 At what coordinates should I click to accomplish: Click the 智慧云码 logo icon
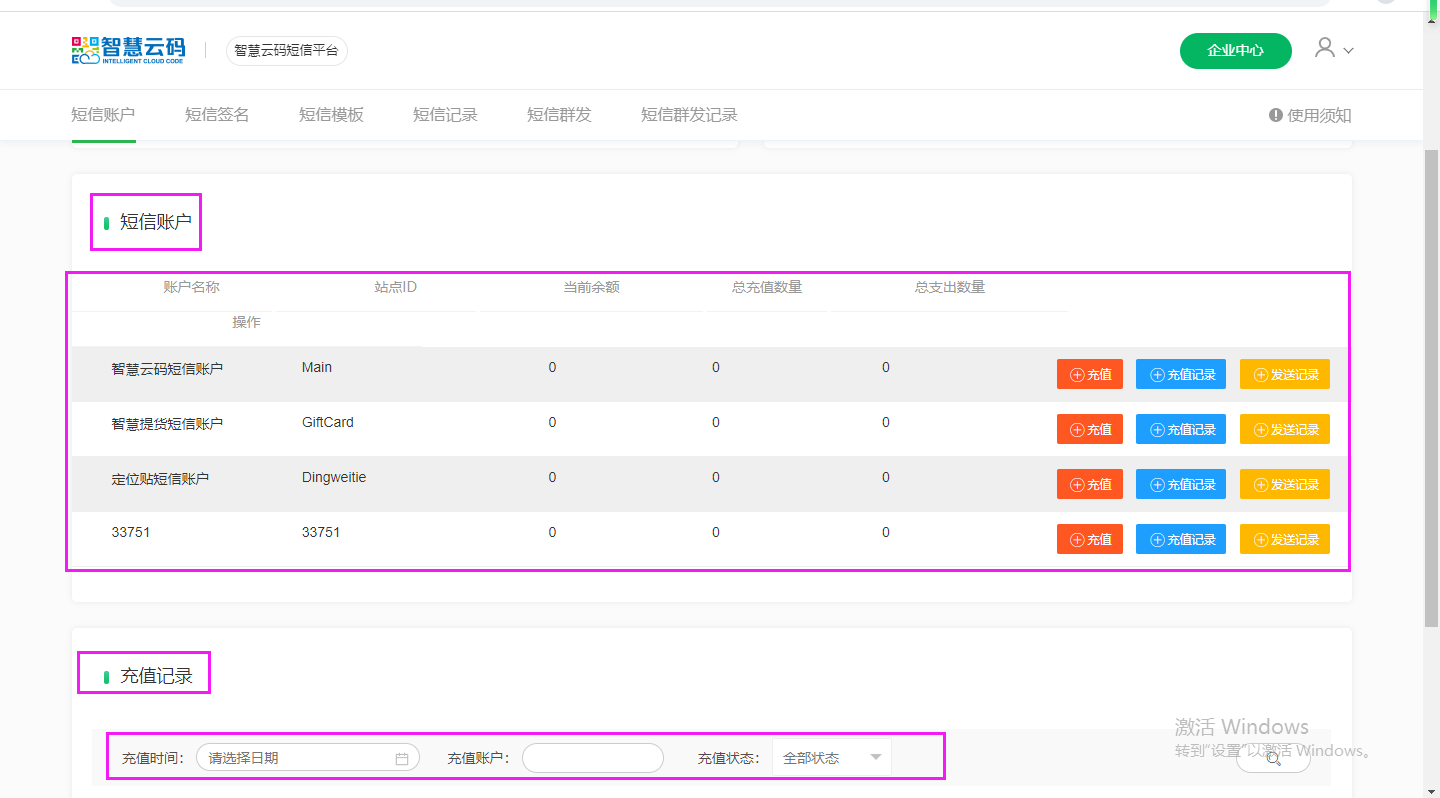click(86, 50)
